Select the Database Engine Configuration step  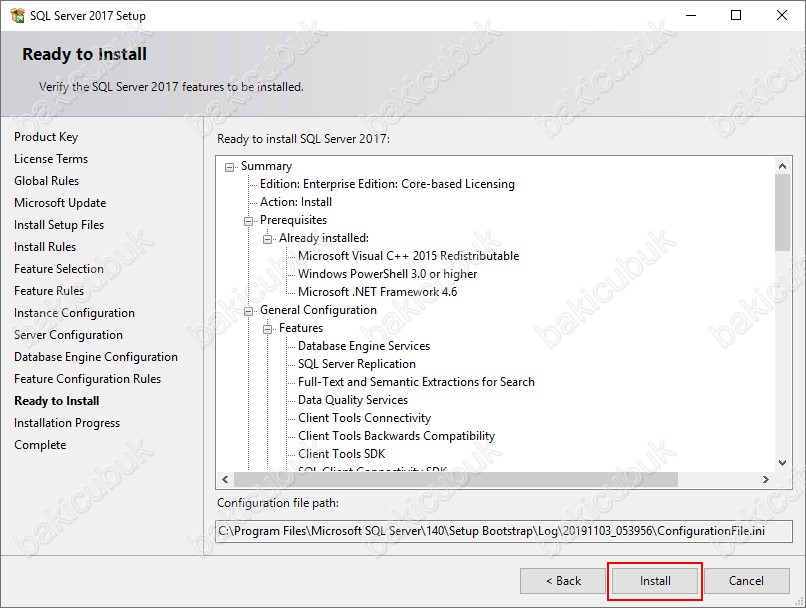coord(96,357)
